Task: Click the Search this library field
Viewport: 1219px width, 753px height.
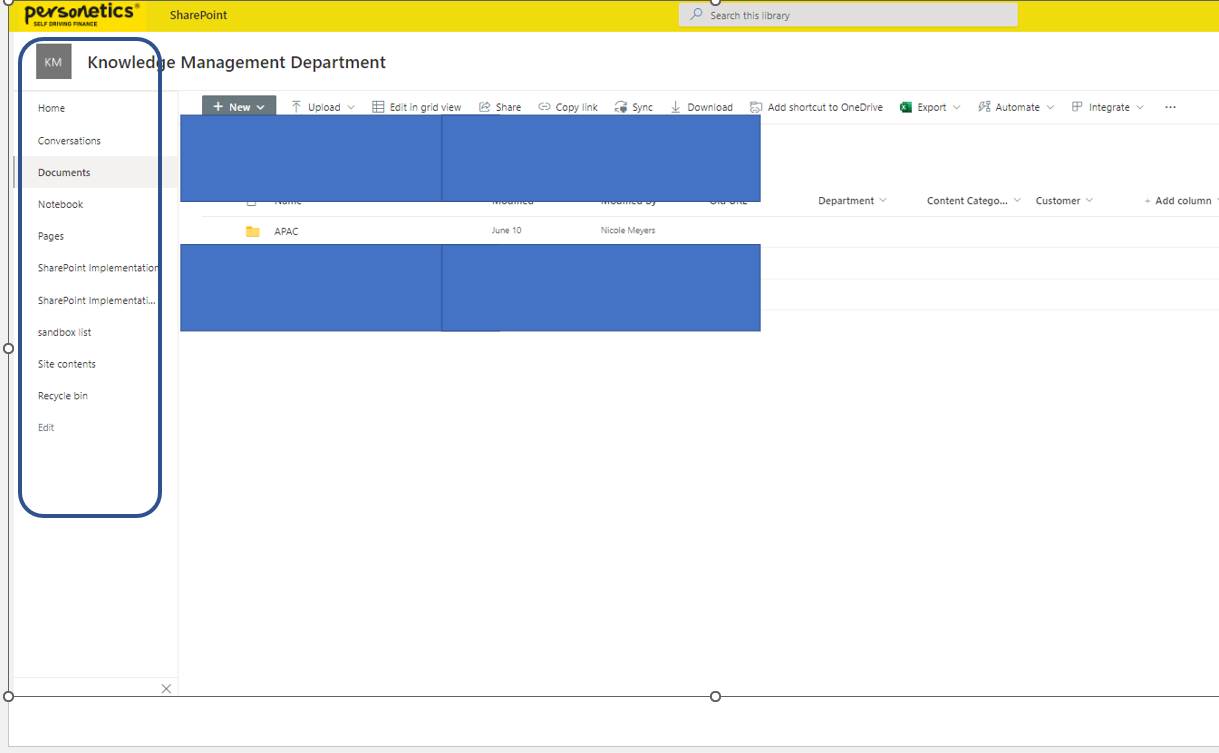Action: (x=847, y=14)
